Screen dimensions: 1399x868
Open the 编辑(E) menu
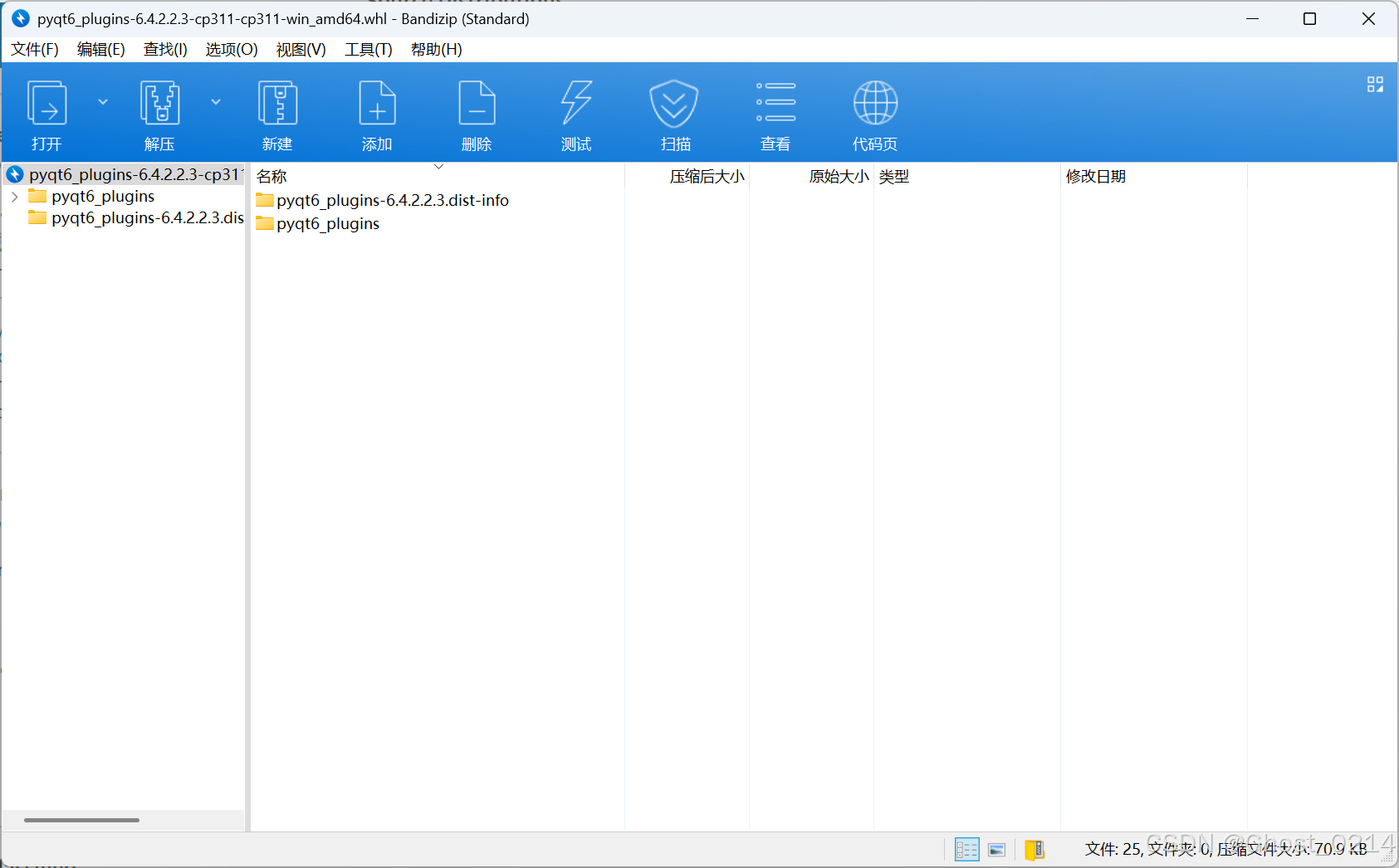coord(100,50)
